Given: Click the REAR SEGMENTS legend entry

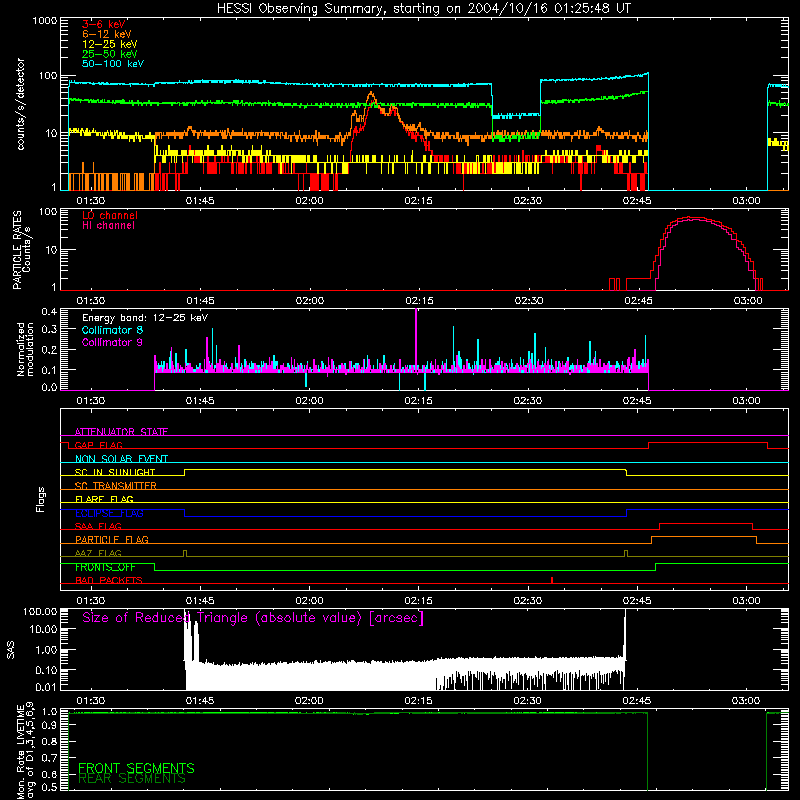Looking at the screenshot, I should point(132,779).
